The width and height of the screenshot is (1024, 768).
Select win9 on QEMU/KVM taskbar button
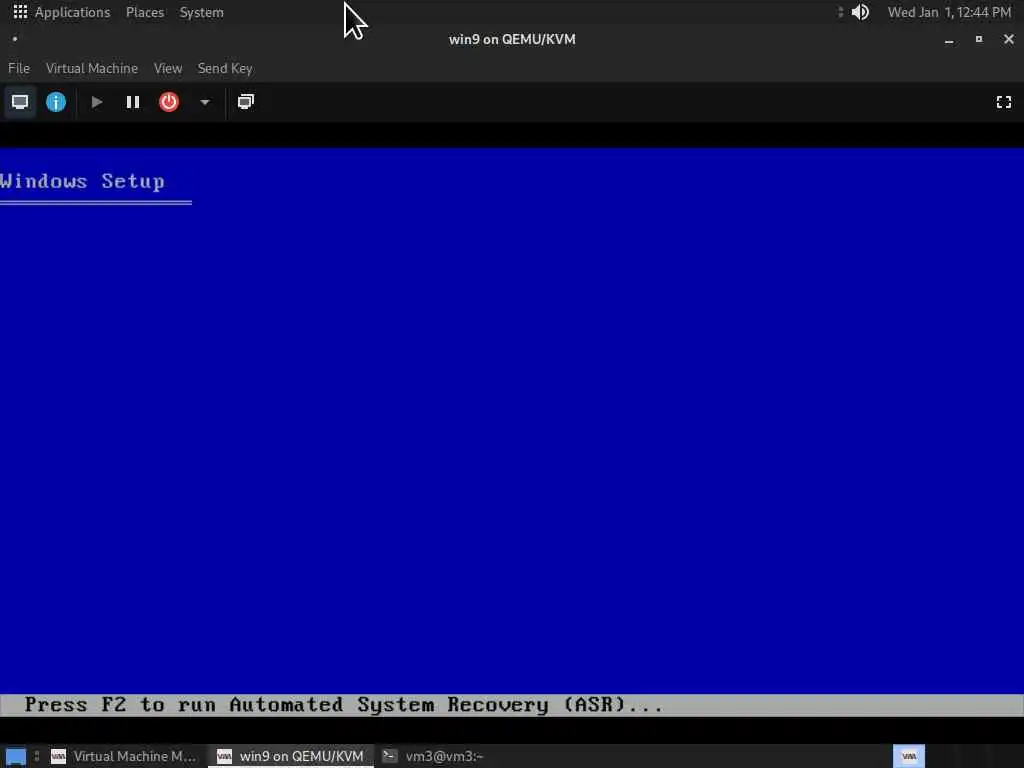tap(291, 756)
